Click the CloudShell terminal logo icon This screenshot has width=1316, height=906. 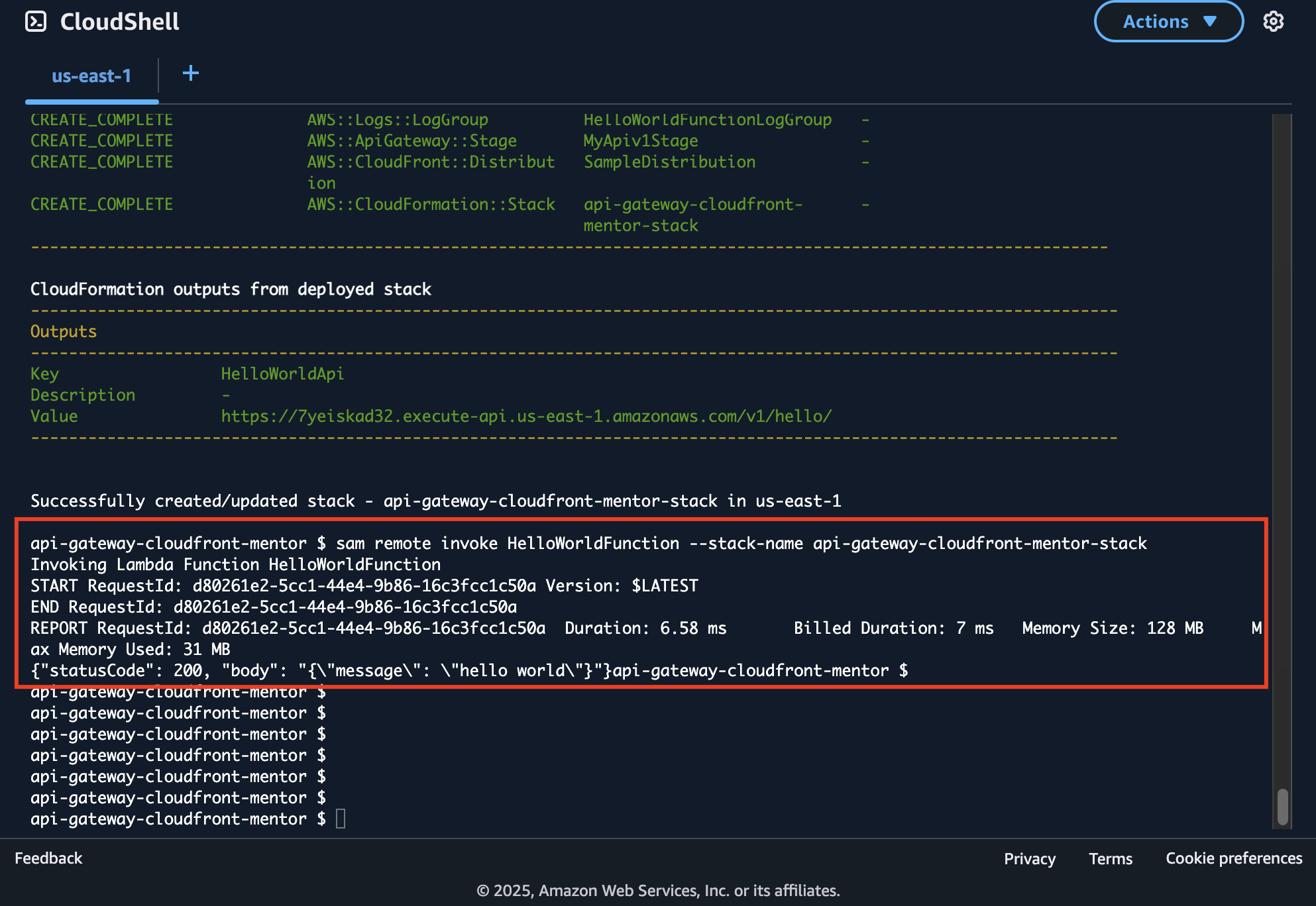pyautogui.click(x=36, y=22)
